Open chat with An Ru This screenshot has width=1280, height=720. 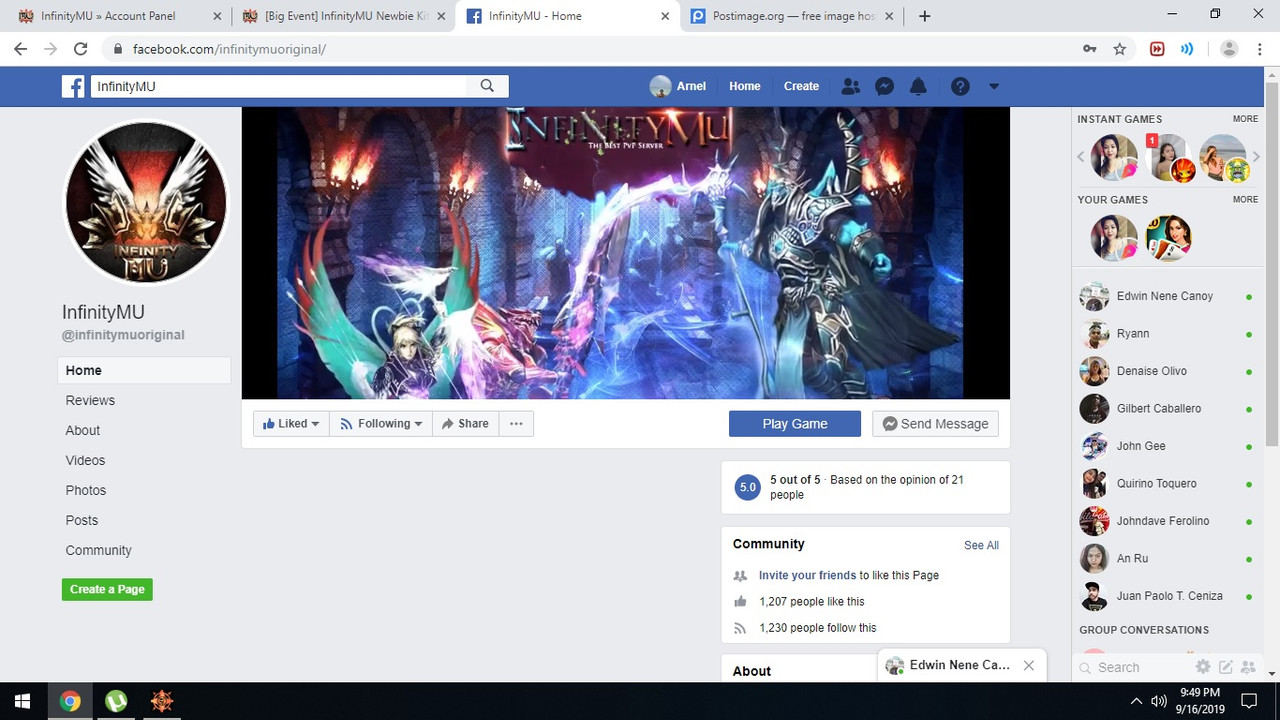click(1167, 559)
